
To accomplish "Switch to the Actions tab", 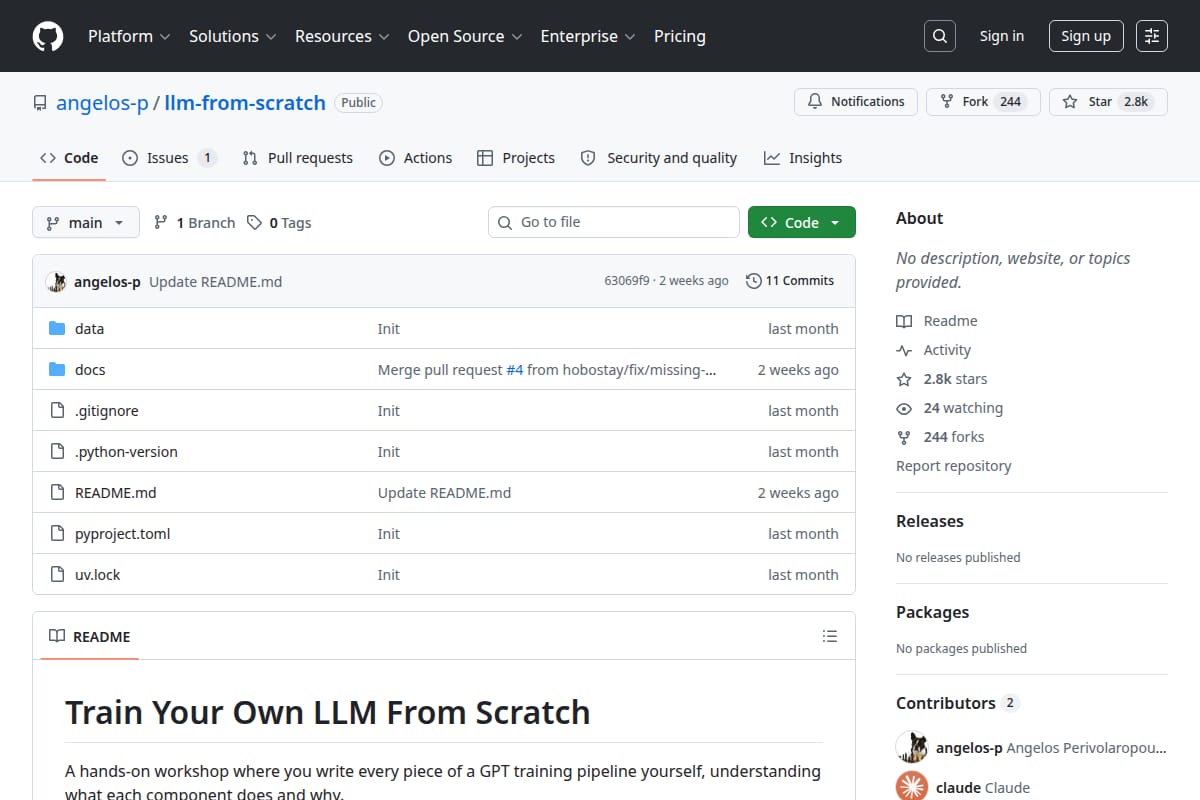I will [x=415, y=158].
